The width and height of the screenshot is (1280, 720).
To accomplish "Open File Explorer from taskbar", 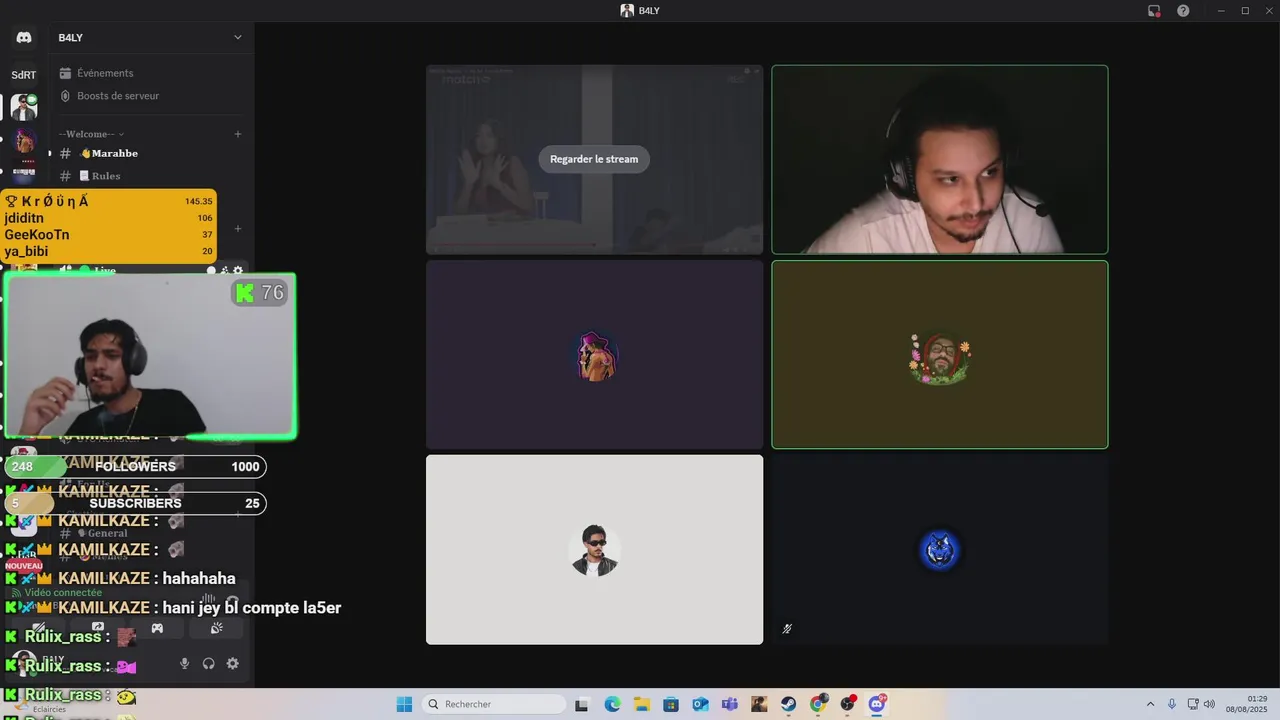I will tap(641, 704).
